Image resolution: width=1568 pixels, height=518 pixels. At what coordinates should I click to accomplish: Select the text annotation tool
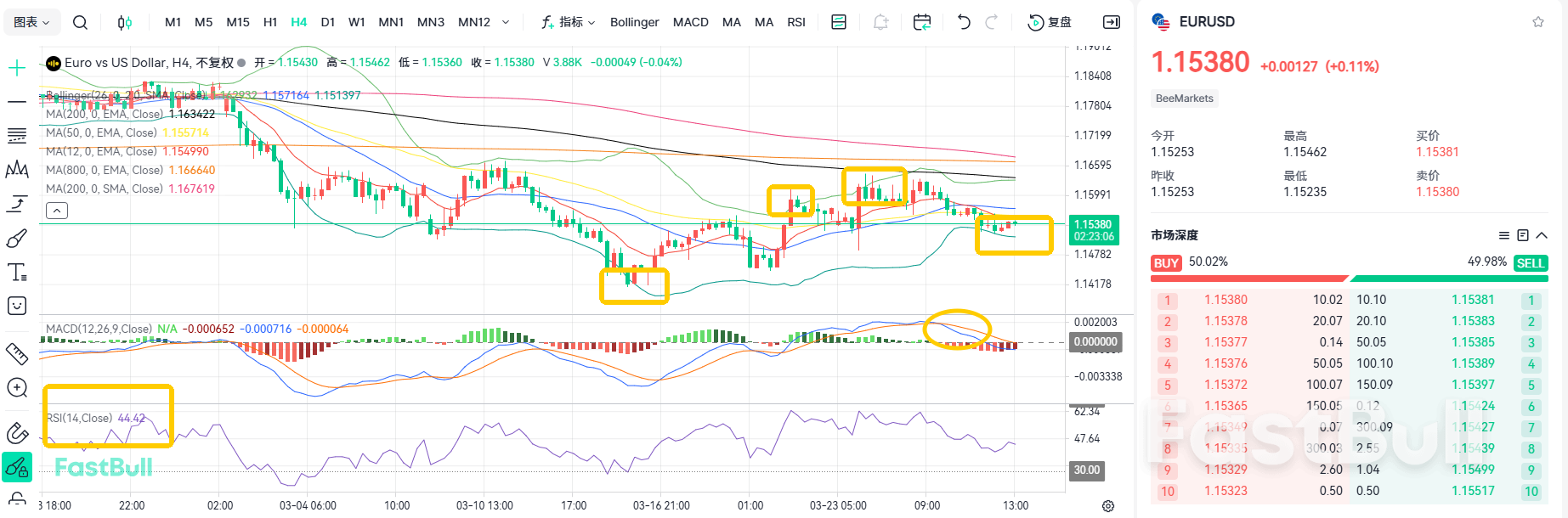[x=17, y=273]
